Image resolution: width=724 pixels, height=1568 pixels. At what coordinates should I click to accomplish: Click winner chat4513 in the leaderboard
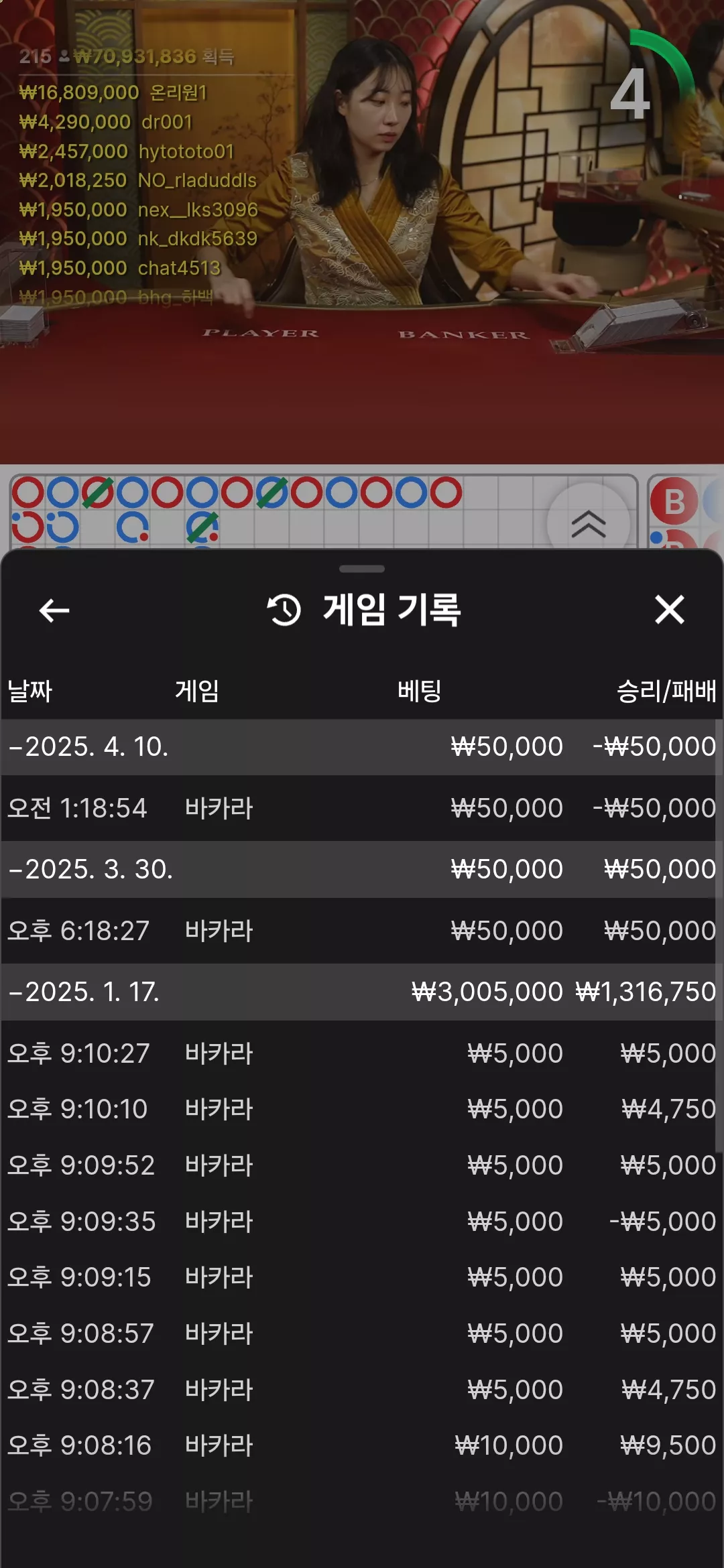120,268
